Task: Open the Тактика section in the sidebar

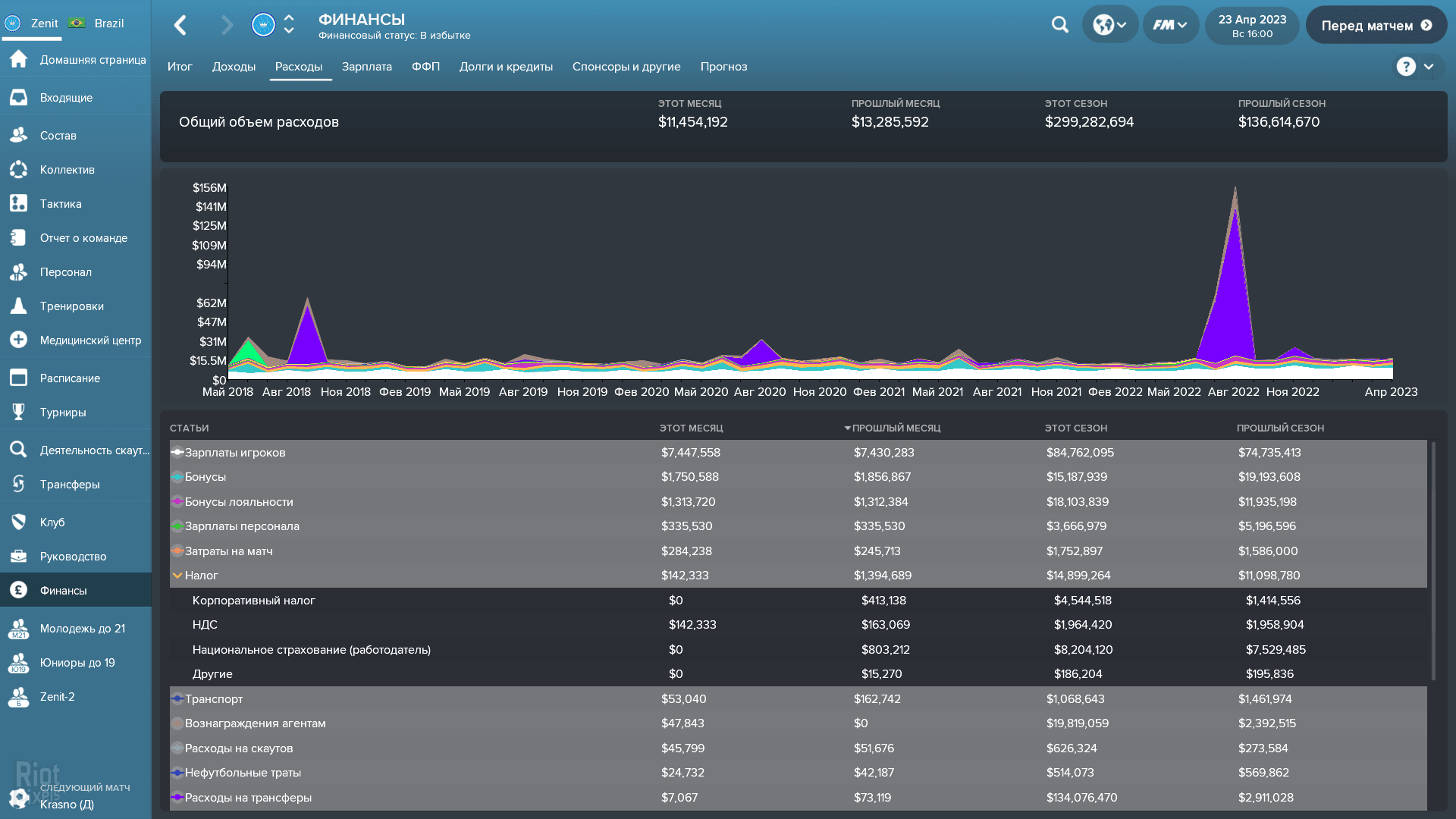Action: [x=60, y=203]
